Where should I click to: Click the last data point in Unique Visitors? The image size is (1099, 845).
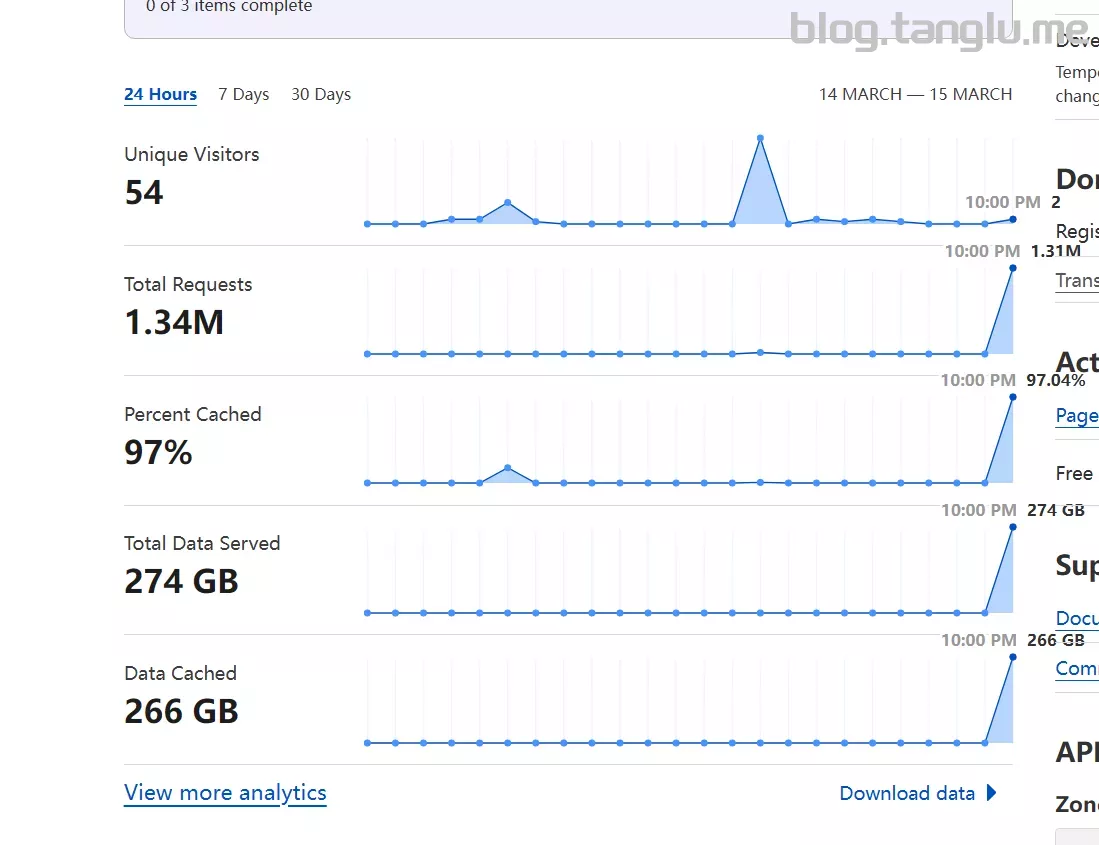(1013, 220)
